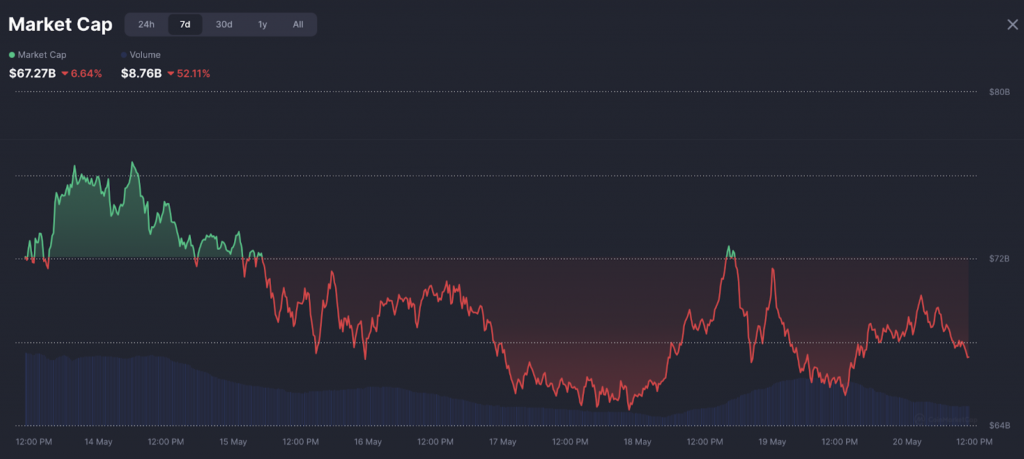1024x459 pixels.
Task: Choose the 30d time range tab
Action: click(224, 24)
